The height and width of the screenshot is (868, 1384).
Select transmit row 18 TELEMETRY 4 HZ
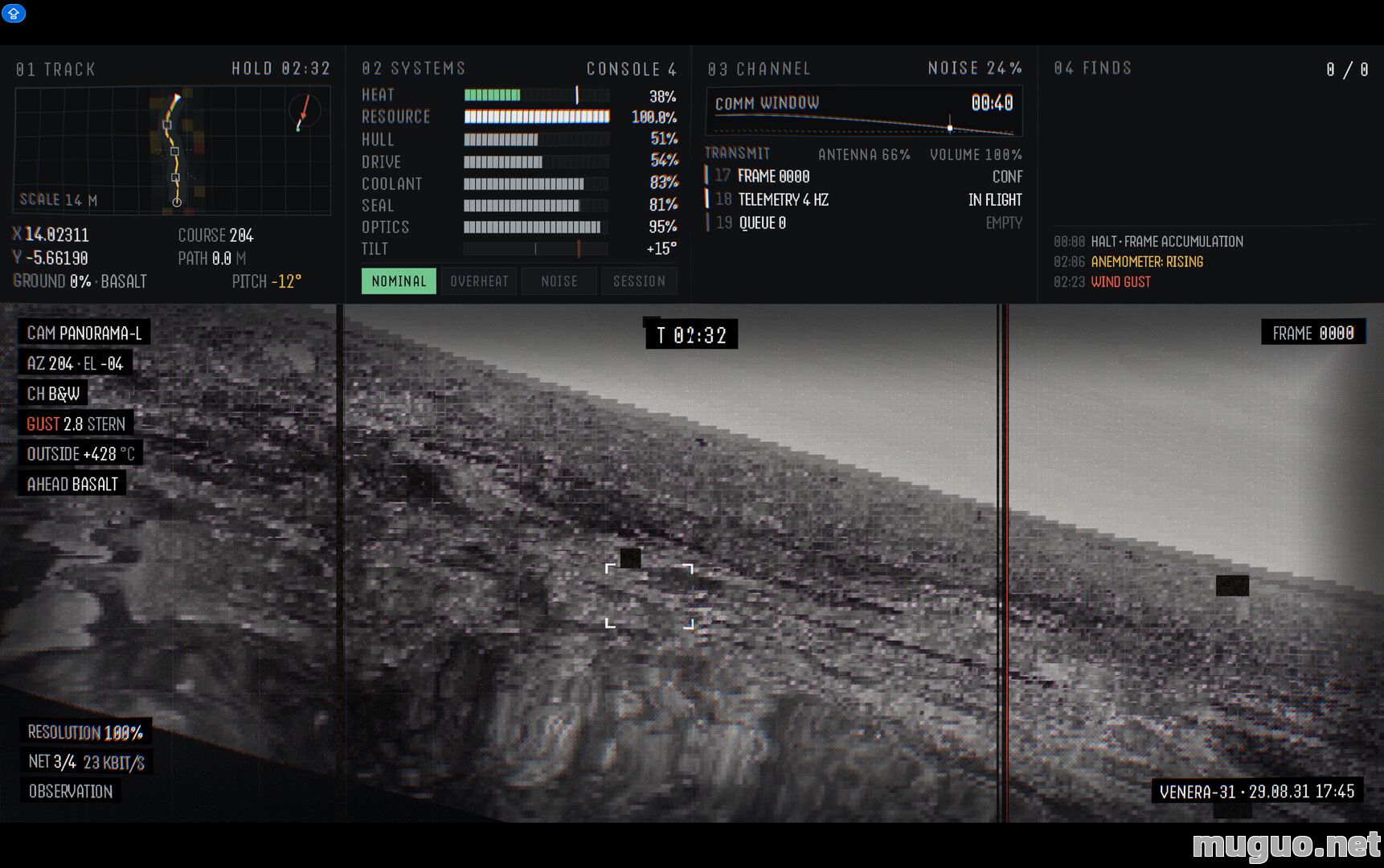point(864,199)
